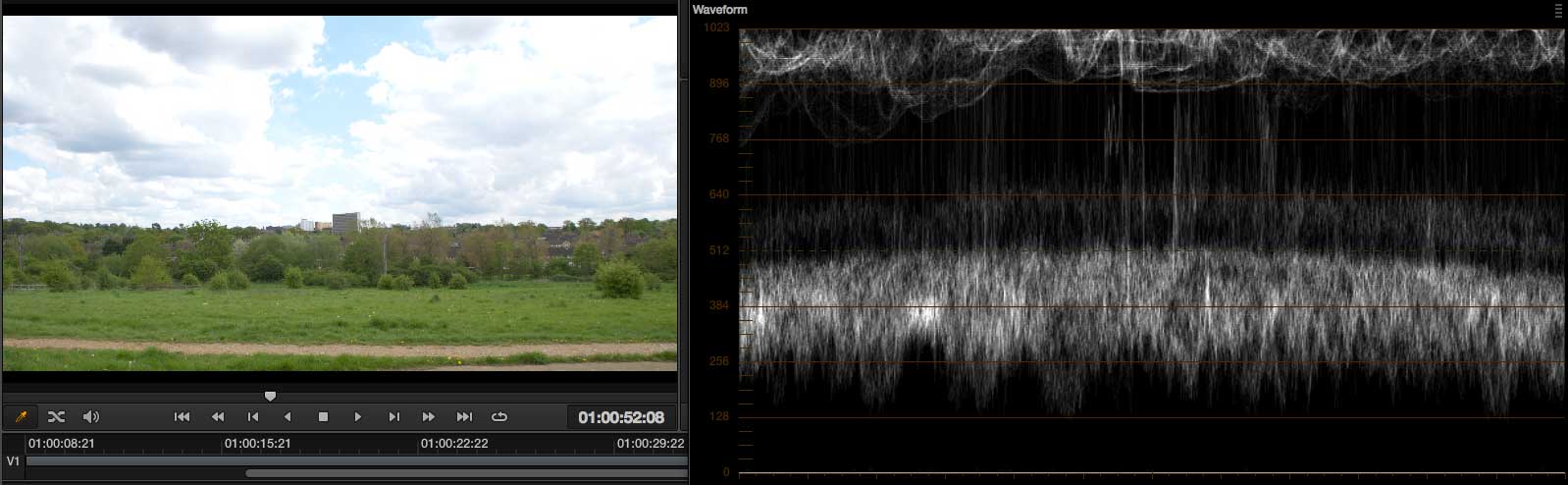Image resolution: width=1568 pixels, height=485 pixels.
Task: Click timeline ruler at 01:00:15:21
Action: 257,444
